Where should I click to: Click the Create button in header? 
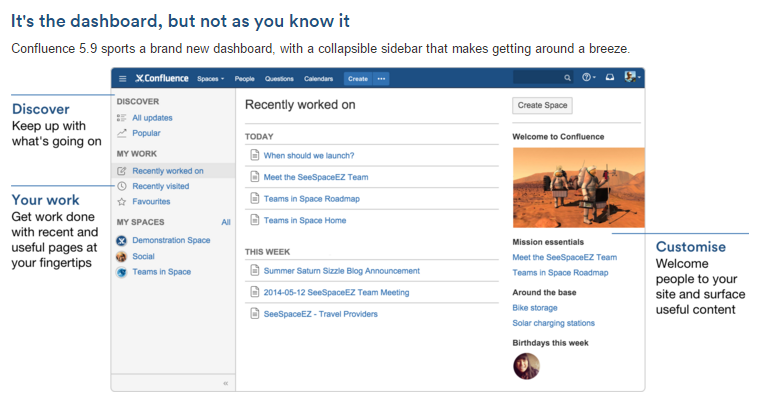pyautogui.click(x=358, y=79)
